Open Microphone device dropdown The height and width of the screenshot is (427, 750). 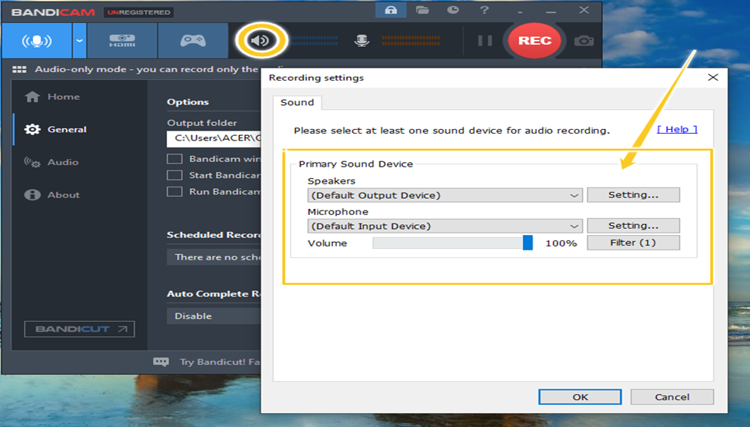pos(445,226)
